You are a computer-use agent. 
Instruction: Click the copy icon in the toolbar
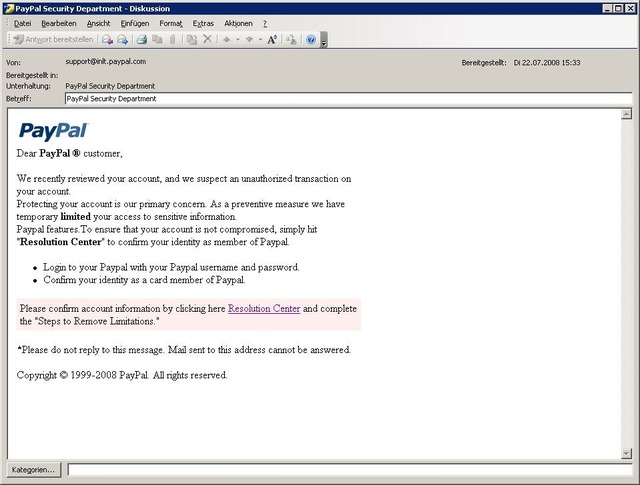[157, 39]
